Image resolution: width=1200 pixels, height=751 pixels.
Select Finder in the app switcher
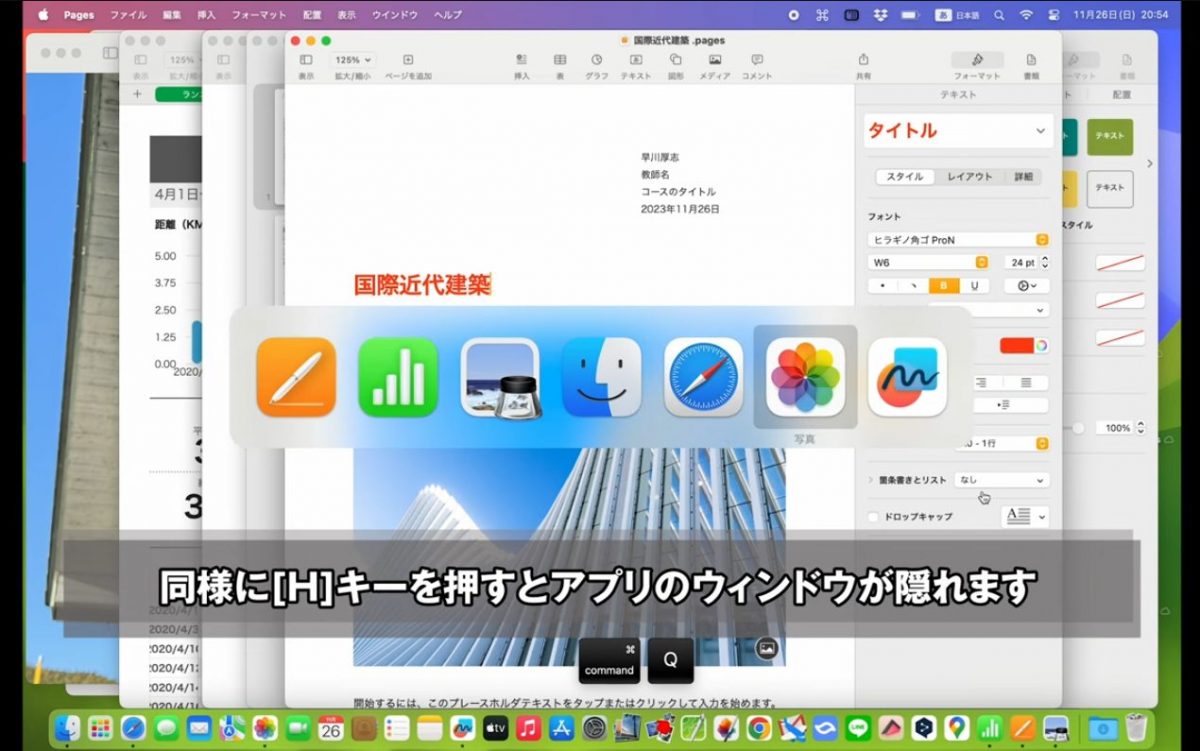coord(602,377)
